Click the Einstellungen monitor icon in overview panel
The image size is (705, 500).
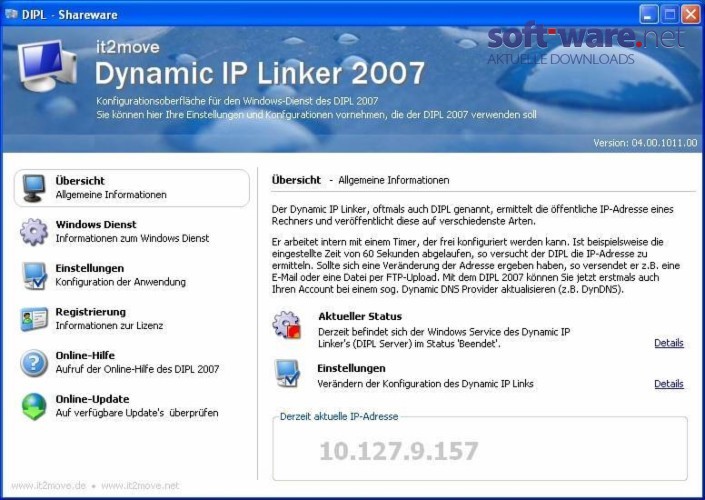[x=287, y=373]
